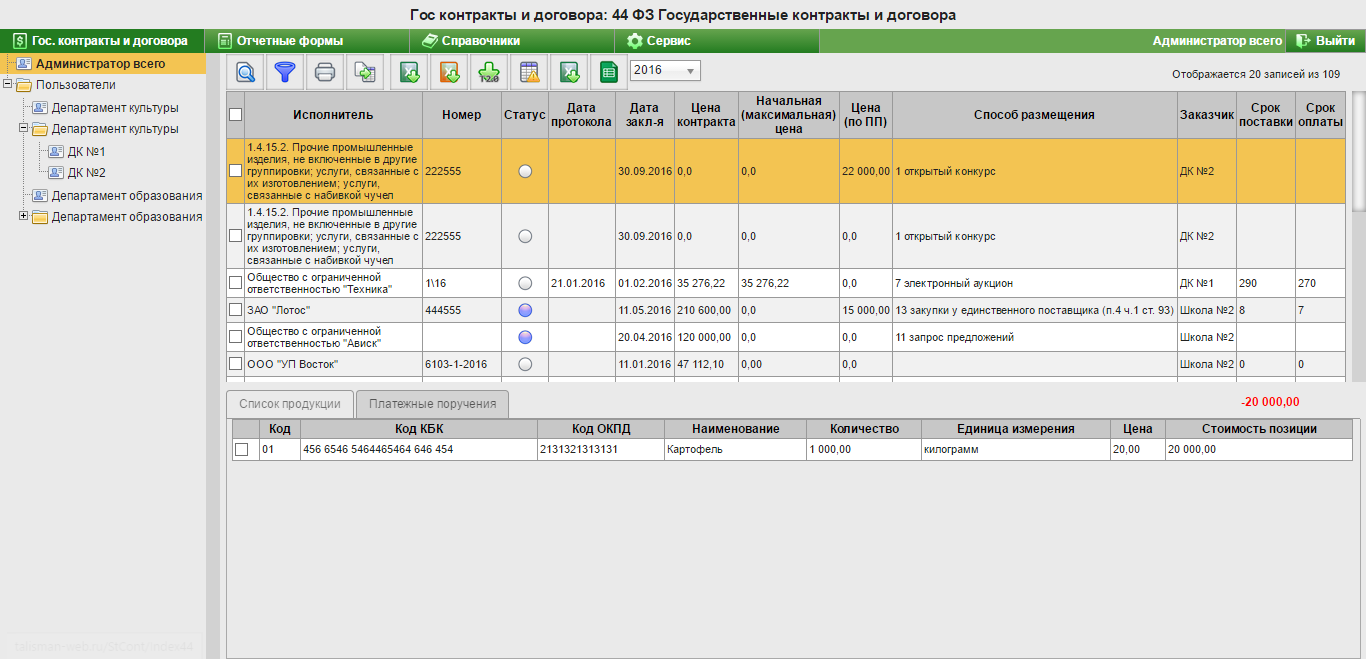The height and width of the screenshot is (659, 1366).
Task: Sort by the Исполнитель column header
Action: pos(333,115)
